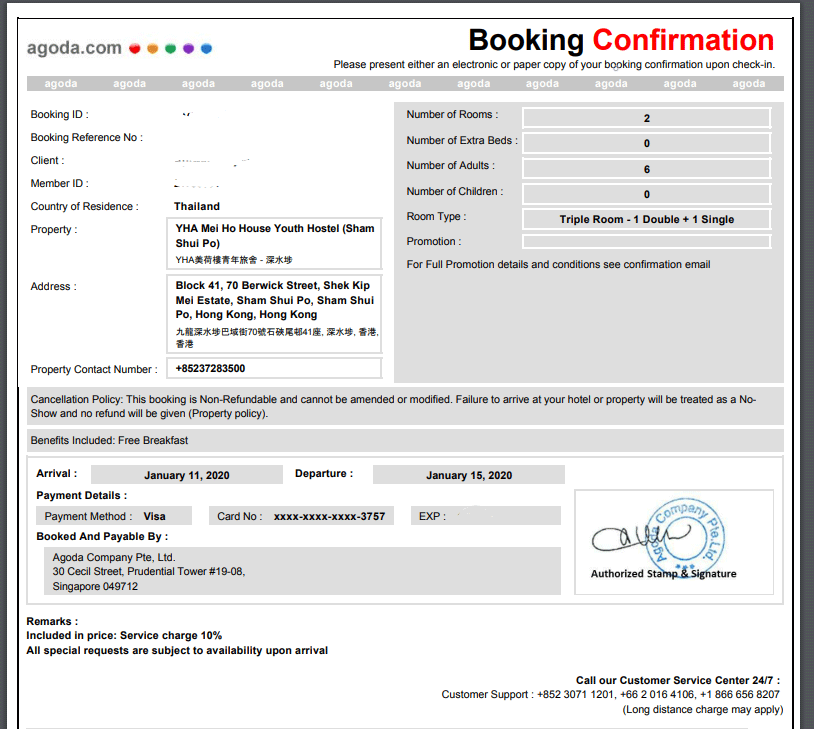Click the property contact number +85237283500

click(x=210, y=369)
